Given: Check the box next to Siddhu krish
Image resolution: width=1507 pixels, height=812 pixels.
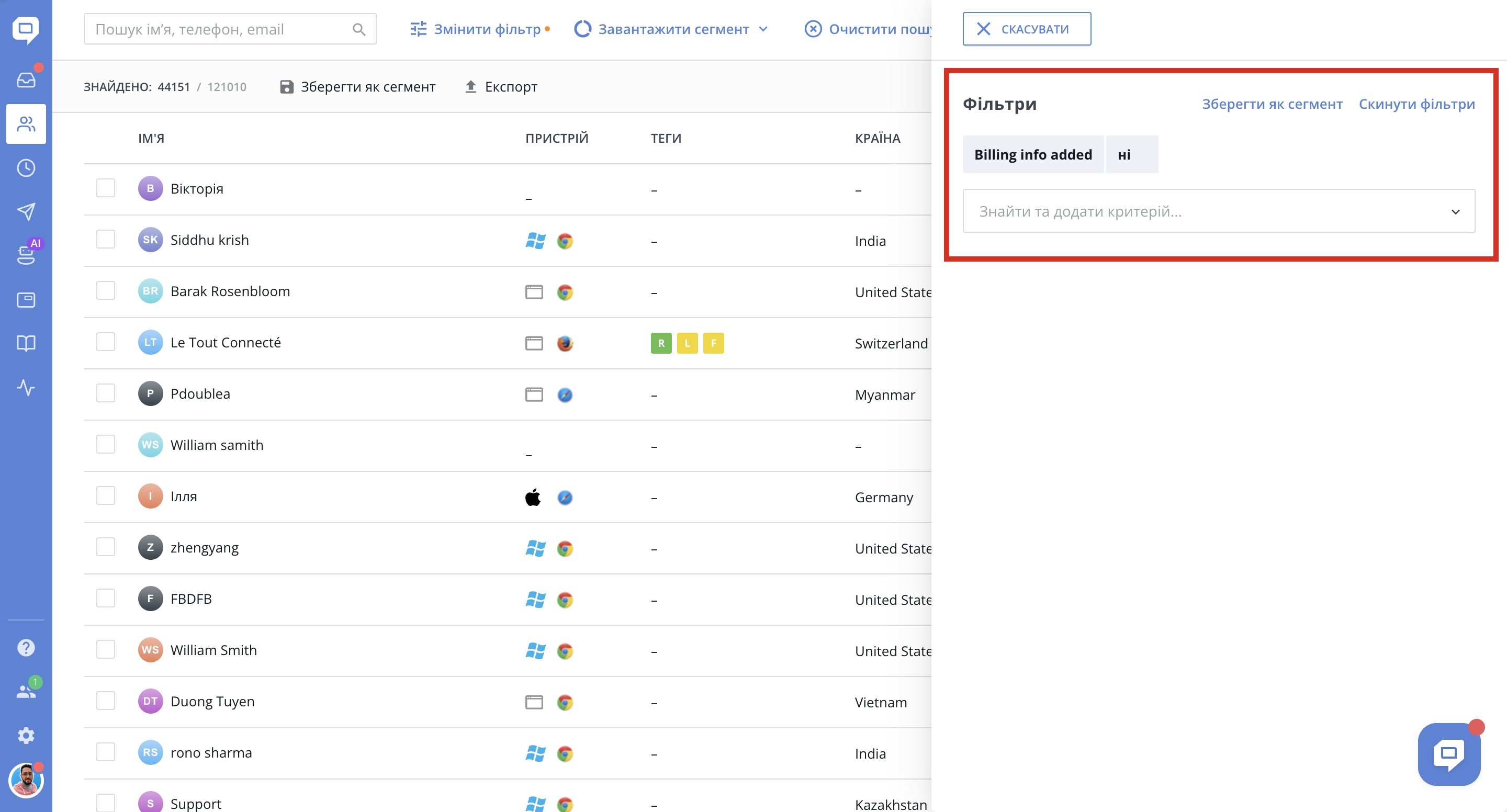Looking at the screenshot, I should (105, 239).
